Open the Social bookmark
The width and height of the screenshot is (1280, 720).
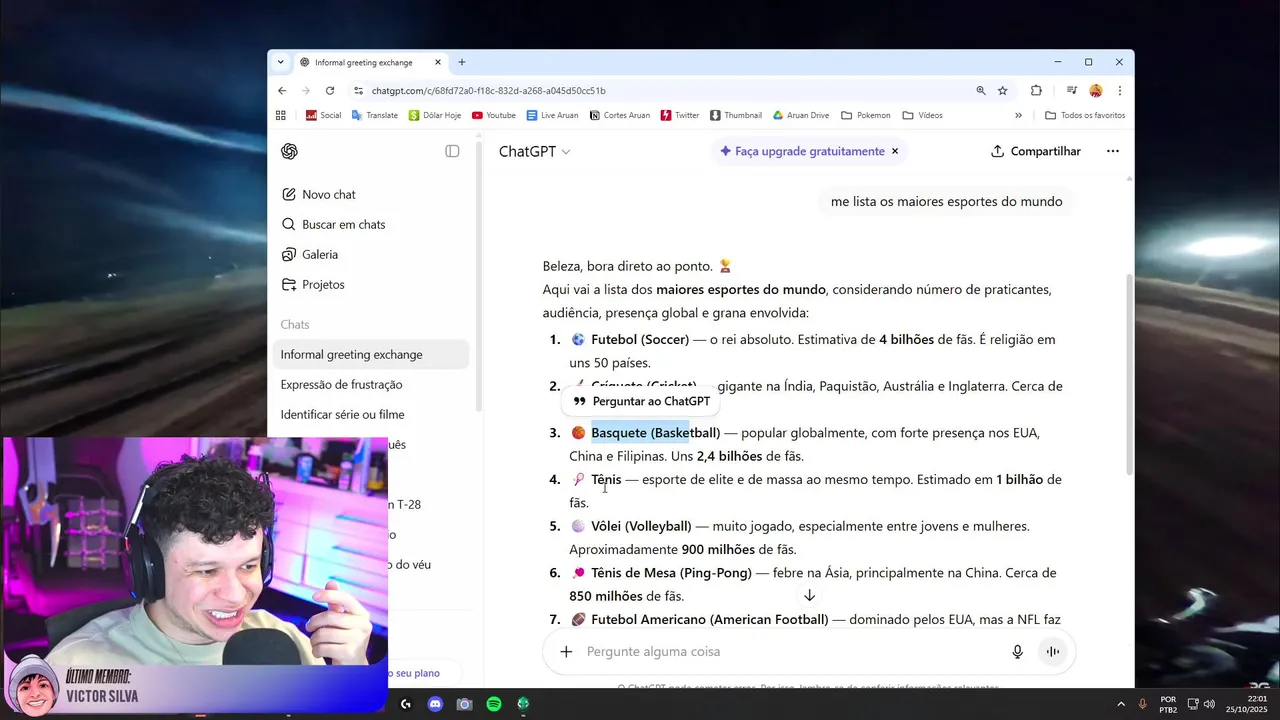point(323,115)
